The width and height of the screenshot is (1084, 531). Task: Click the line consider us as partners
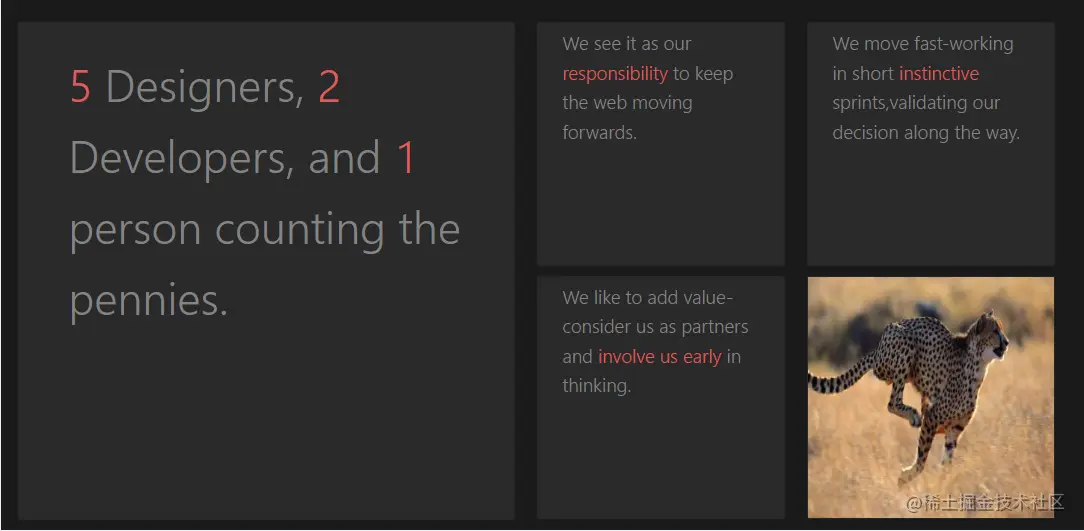655,327
